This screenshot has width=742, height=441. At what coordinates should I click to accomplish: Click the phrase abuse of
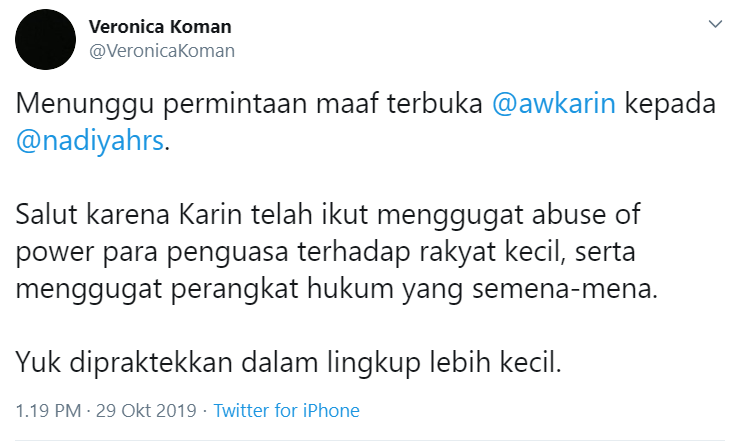pos(586,214)
